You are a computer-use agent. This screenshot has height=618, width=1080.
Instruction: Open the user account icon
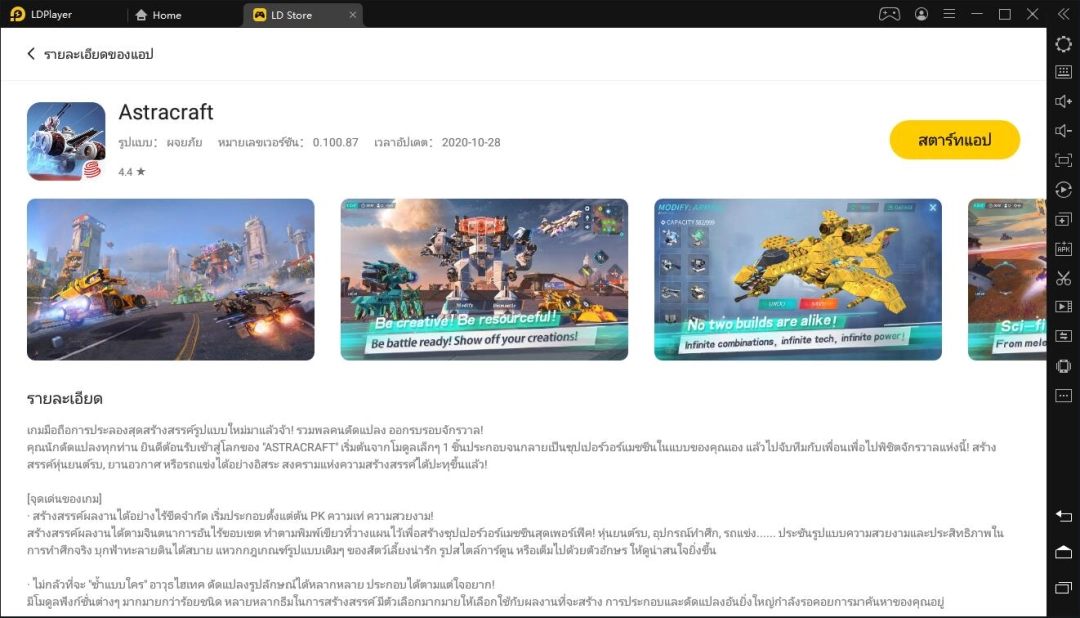[921, 14]
